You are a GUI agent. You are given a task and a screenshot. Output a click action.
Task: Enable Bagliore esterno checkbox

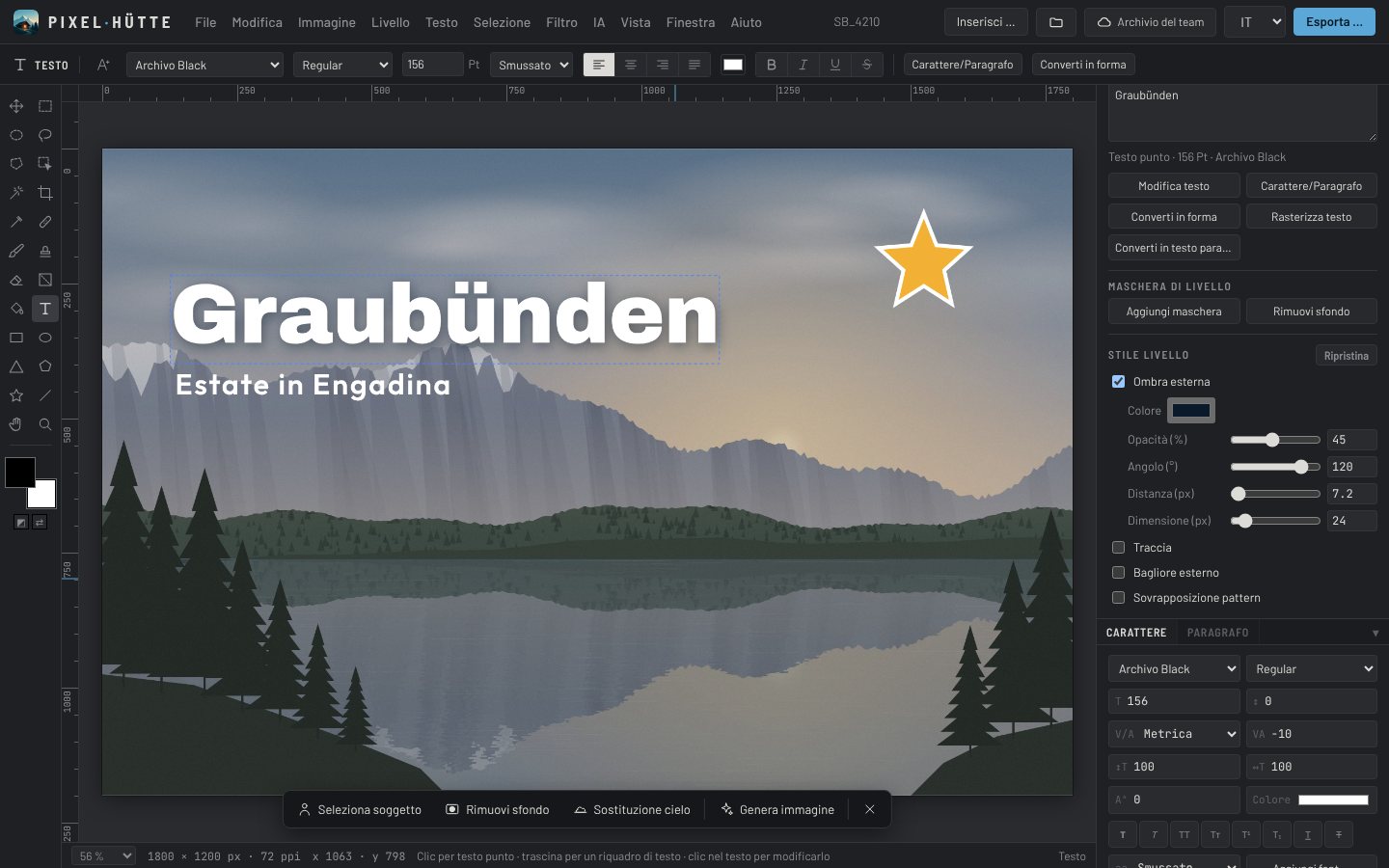point(1118,573)
